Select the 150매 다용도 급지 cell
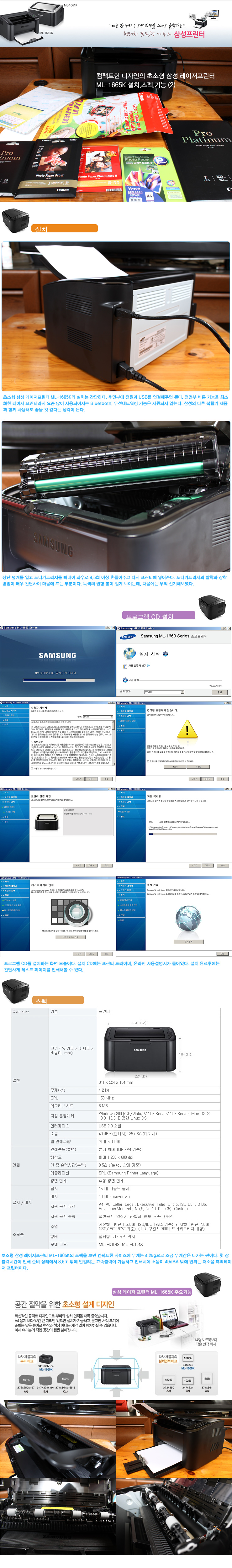The height and width of the screenshot is (1568, 232). click(158, 1189)
